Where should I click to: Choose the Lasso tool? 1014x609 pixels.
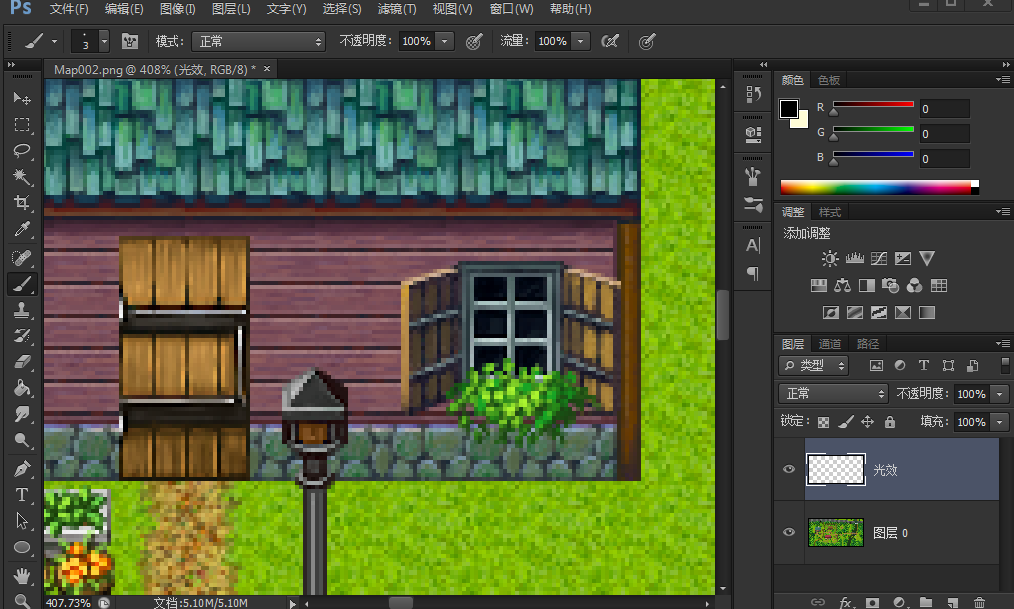(22, 151)
